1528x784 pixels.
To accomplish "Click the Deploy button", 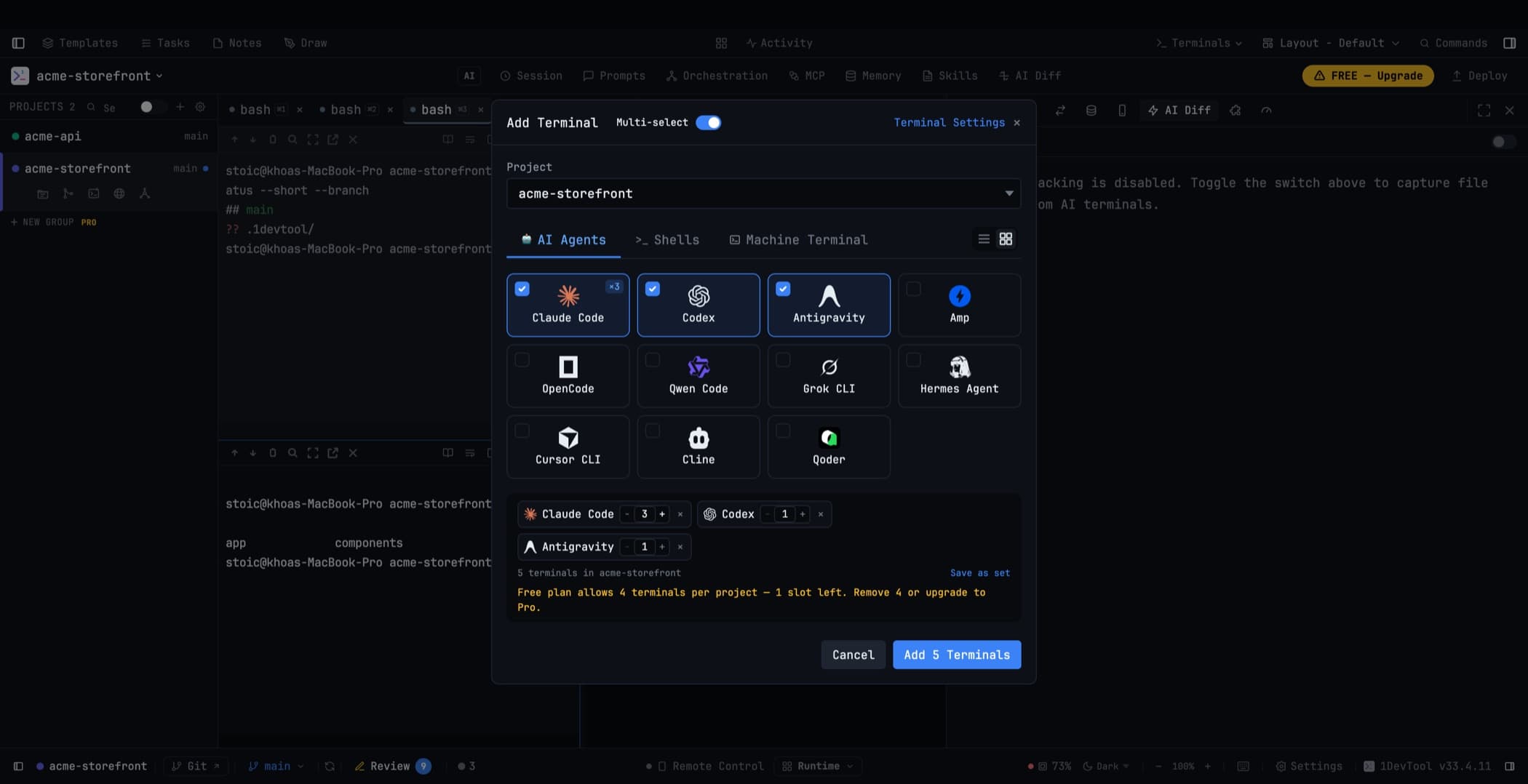I will 1479,76.
